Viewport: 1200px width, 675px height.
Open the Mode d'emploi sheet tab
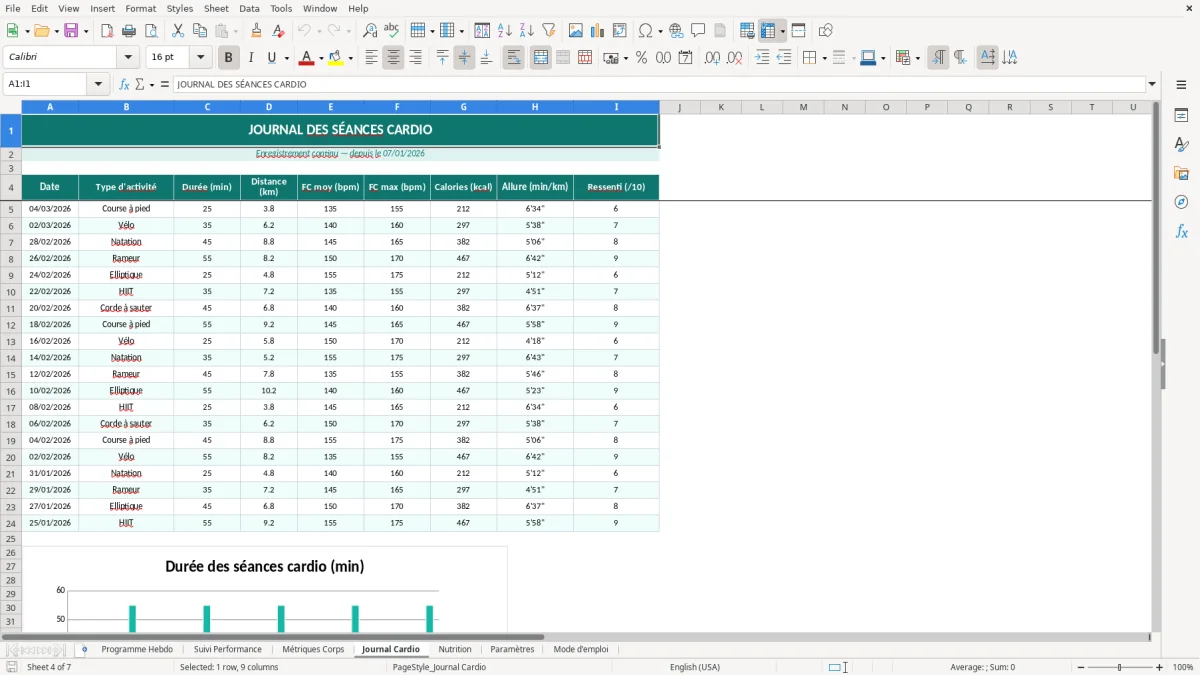coord(581,649)
